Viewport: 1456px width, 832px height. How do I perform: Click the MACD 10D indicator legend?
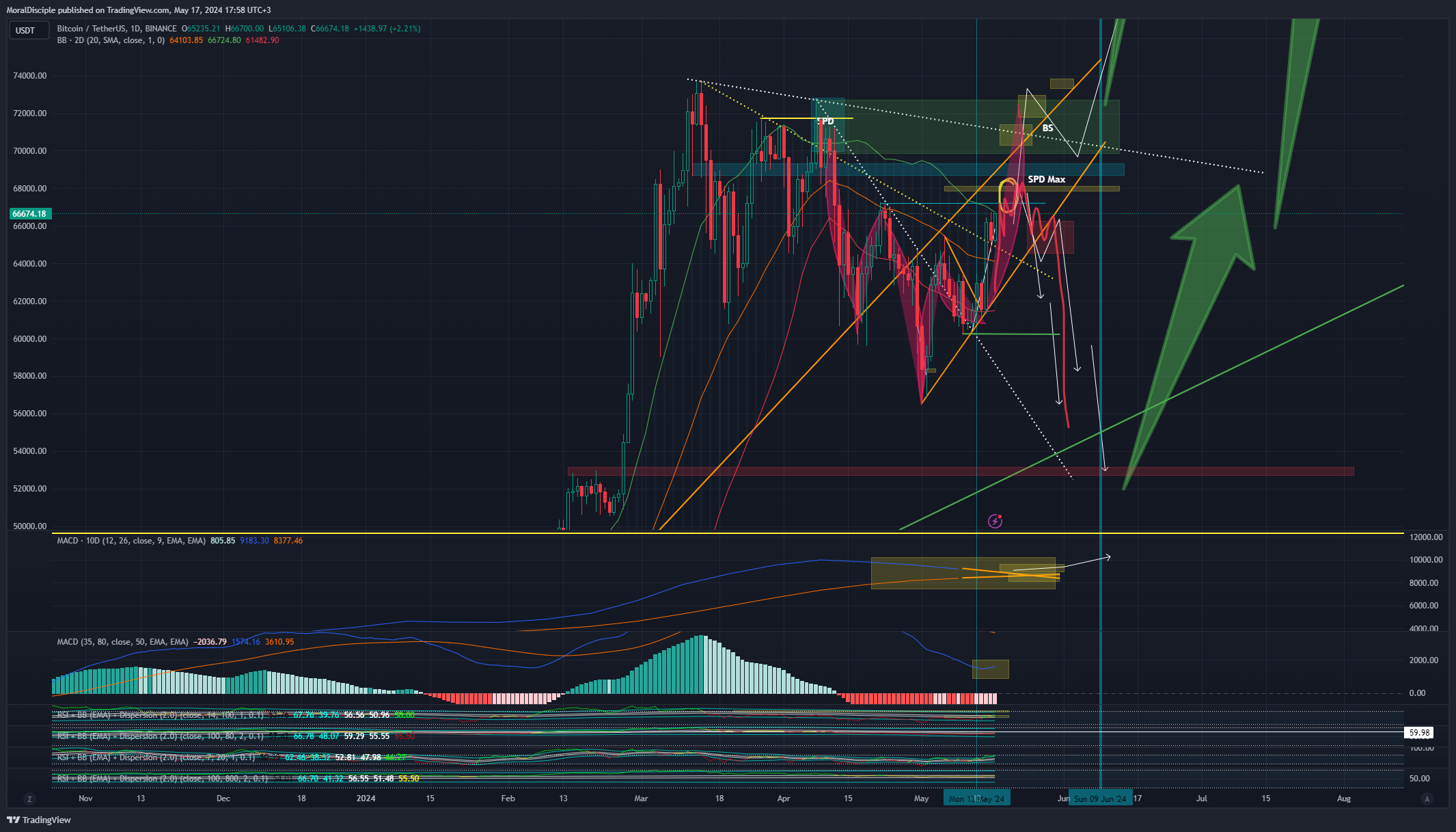(131, 541)
